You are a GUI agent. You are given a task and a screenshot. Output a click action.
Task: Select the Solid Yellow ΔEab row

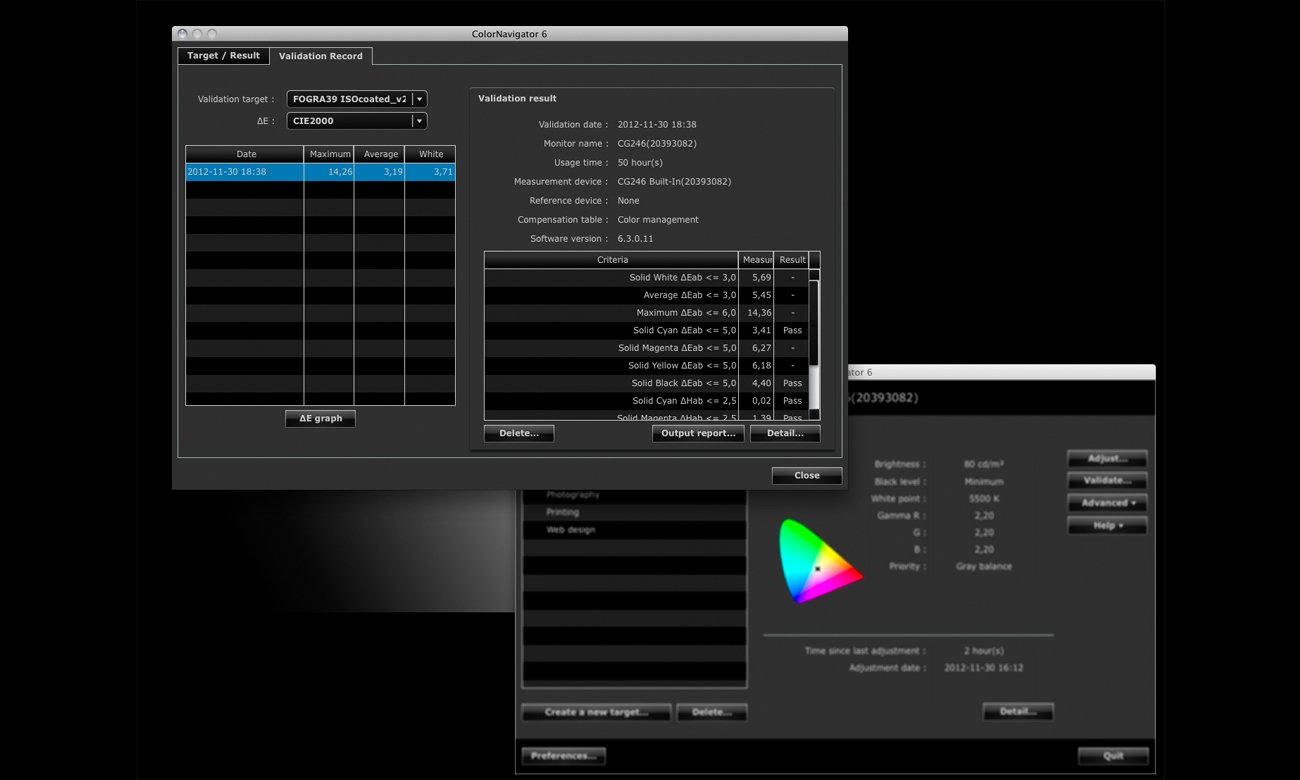point(647,366)
